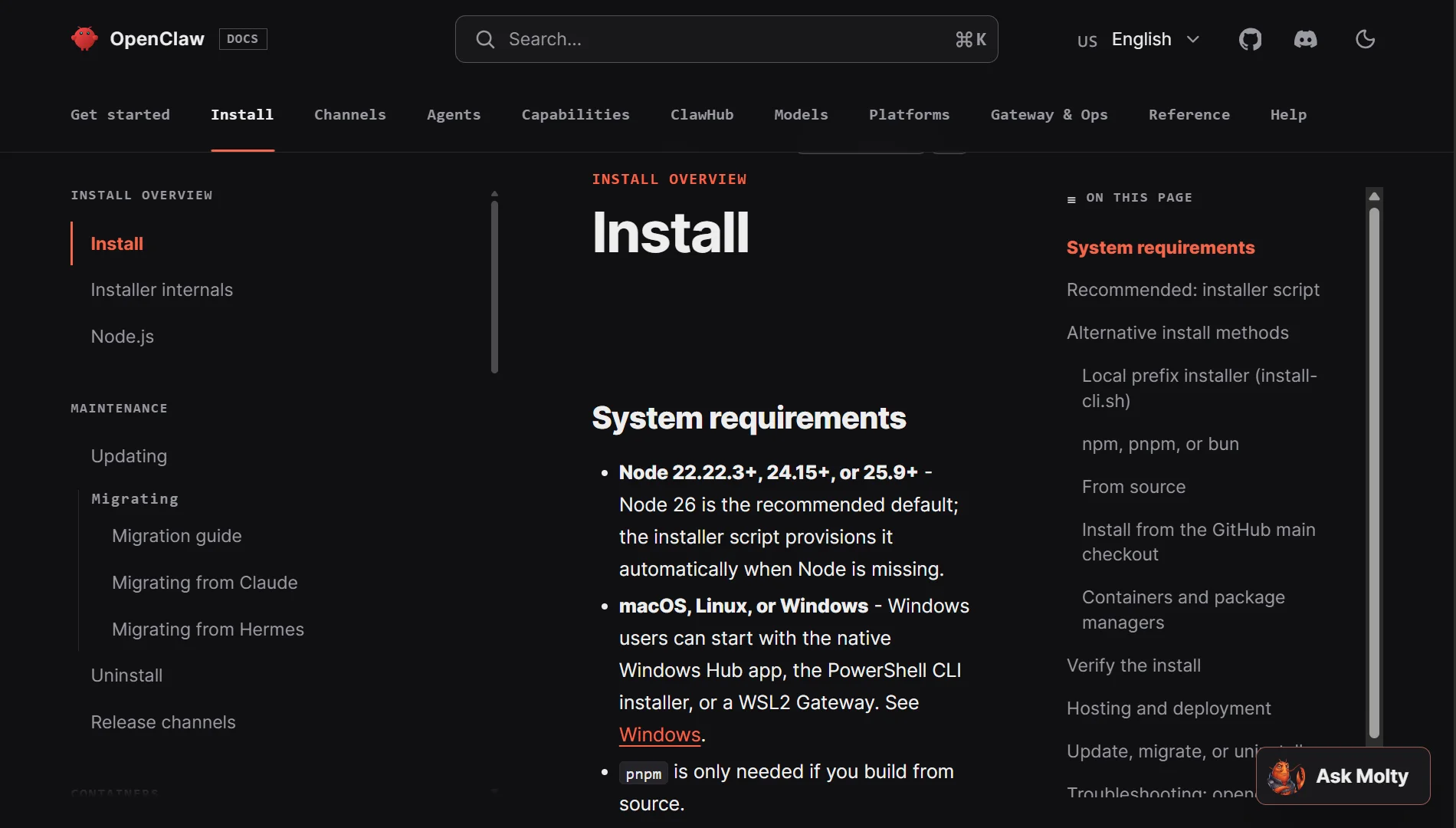Open the English language dropdown
Viewport: 1456px width, 828px height.
click(x=1139, y=39)
